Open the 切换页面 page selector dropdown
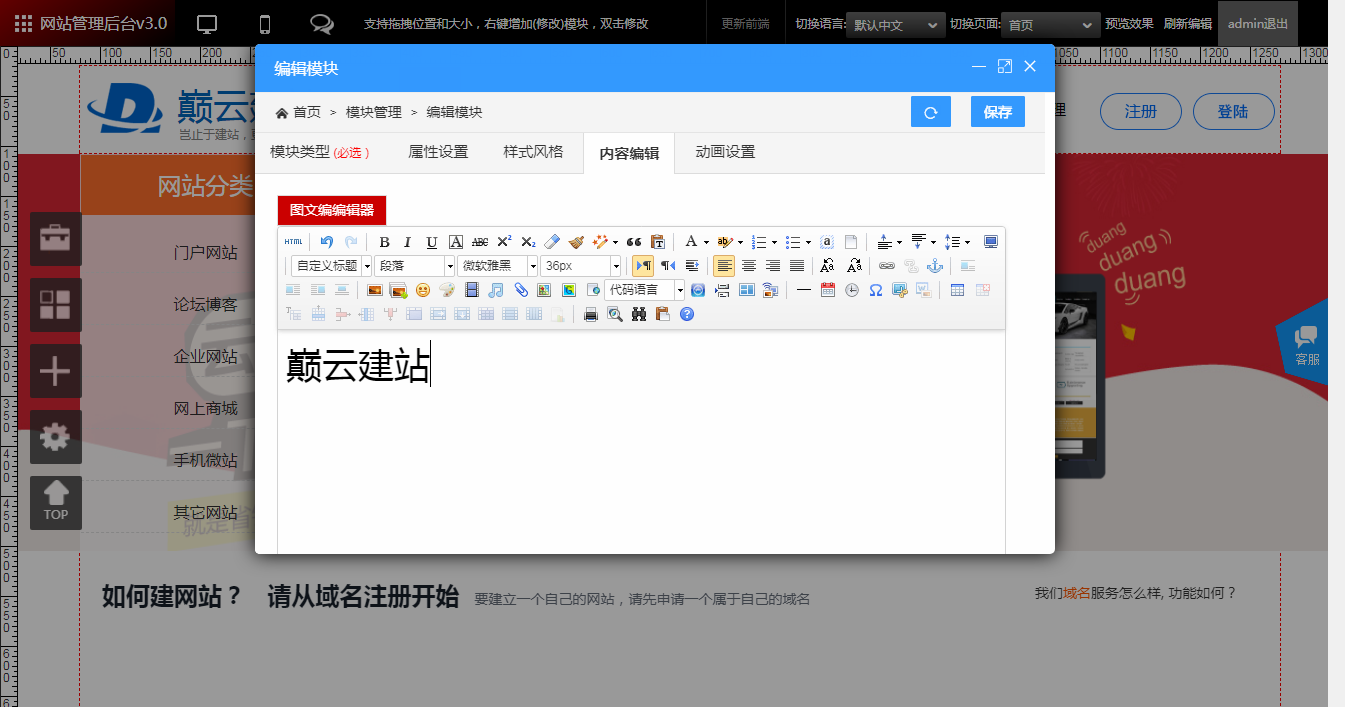This screenshot has height=707, width=1345. tap(1050, 24)
